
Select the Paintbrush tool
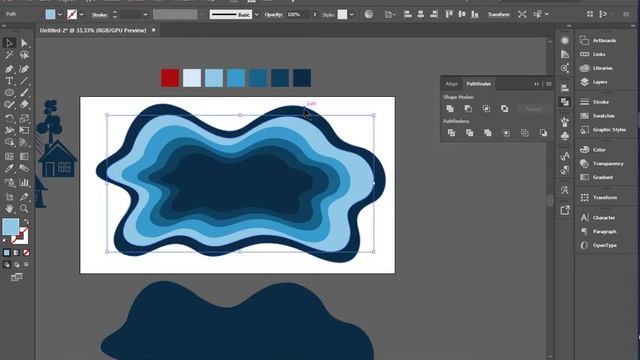click(24, 93)
